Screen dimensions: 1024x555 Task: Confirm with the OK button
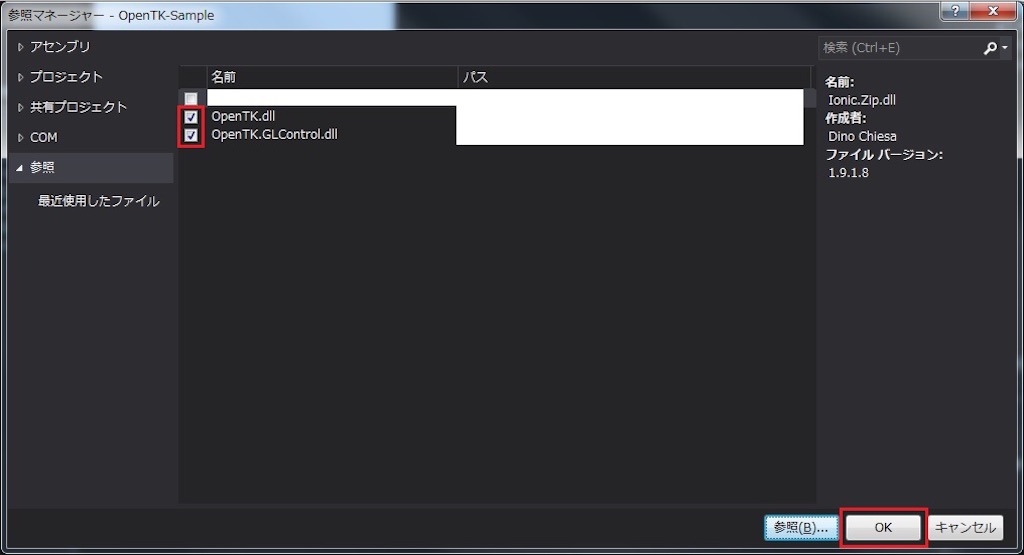click(883, 528)
